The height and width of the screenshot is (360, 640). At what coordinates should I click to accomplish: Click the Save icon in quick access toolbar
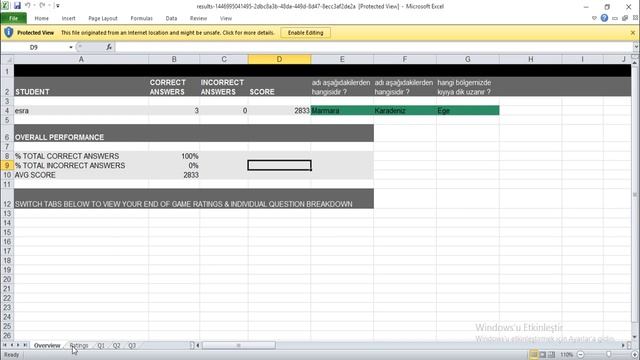(x=17, y=6)
